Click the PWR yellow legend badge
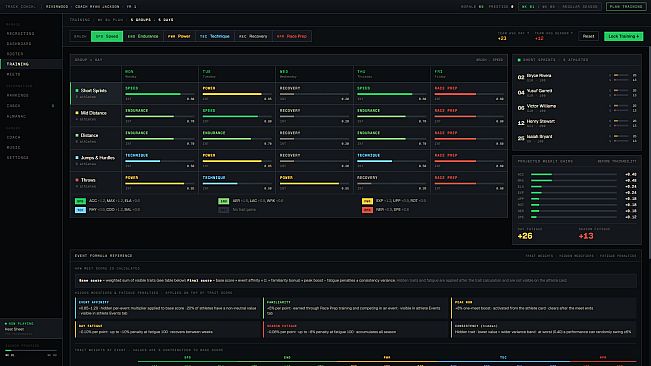The image size is (651, 366). click(x=367, y=201)
